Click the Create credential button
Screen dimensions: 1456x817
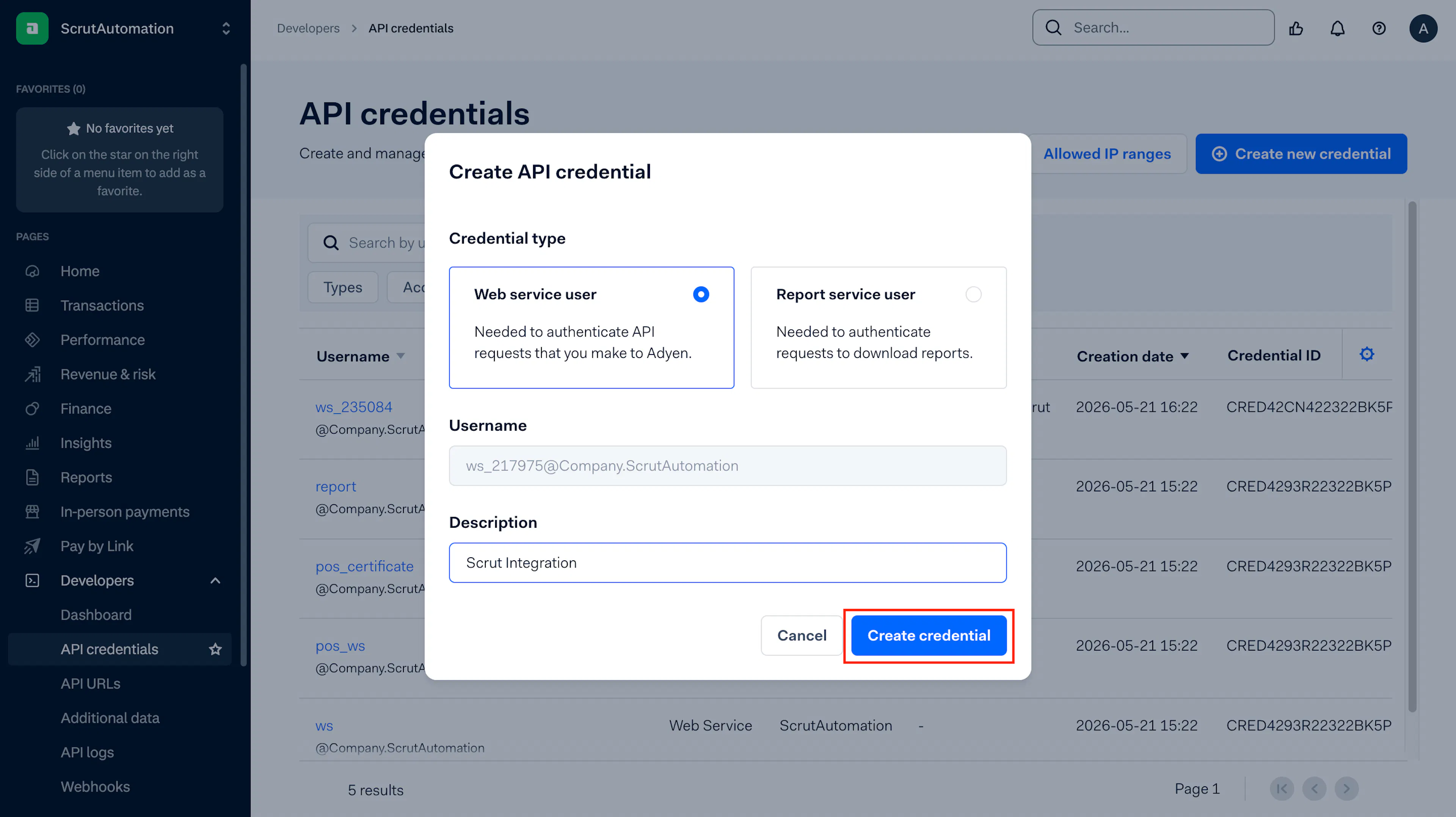tap(929, 636)
